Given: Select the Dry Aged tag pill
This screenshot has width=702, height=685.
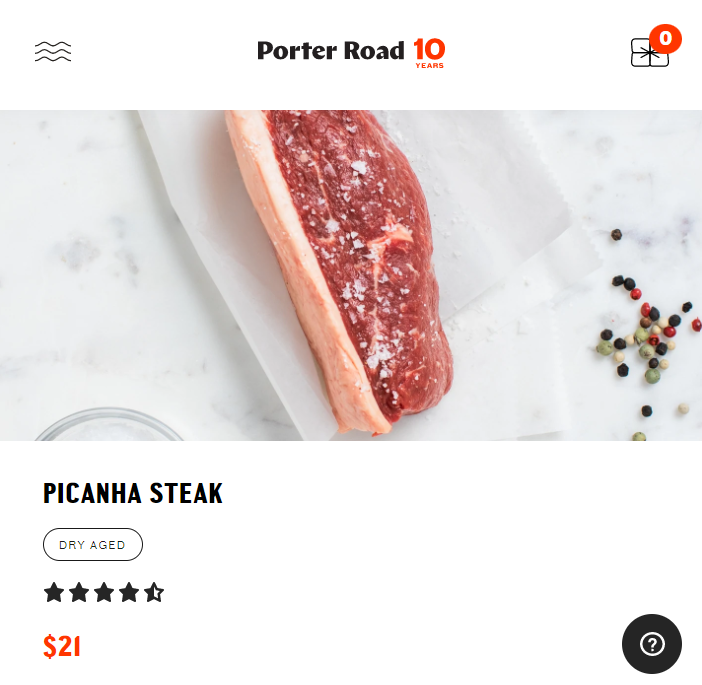Looking at the screenshot, I should pyautogui.click(x=93, y=544).
